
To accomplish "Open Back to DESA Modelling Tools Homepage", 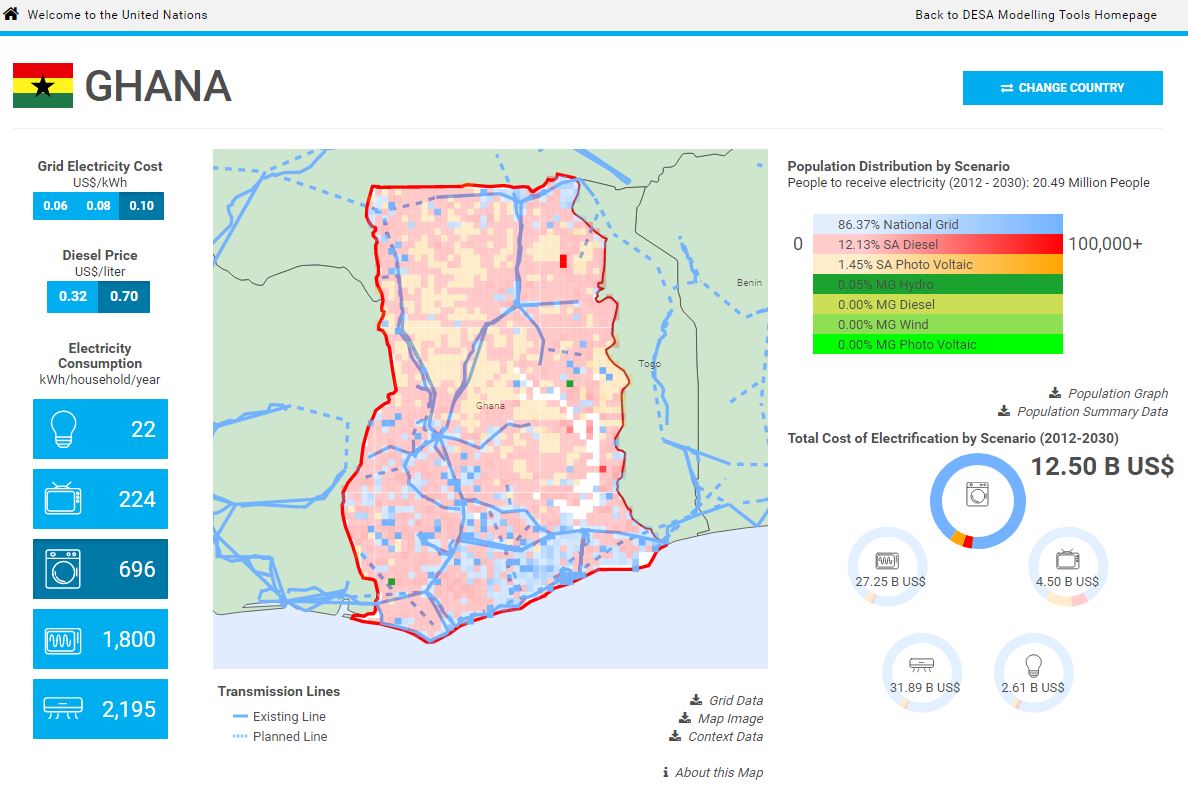I will pos(1035,15).
